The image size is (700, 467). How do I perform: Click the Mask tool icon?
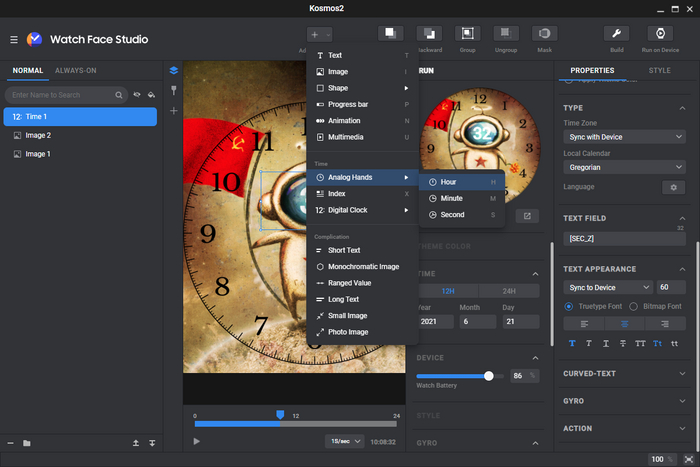click(545, 34)
